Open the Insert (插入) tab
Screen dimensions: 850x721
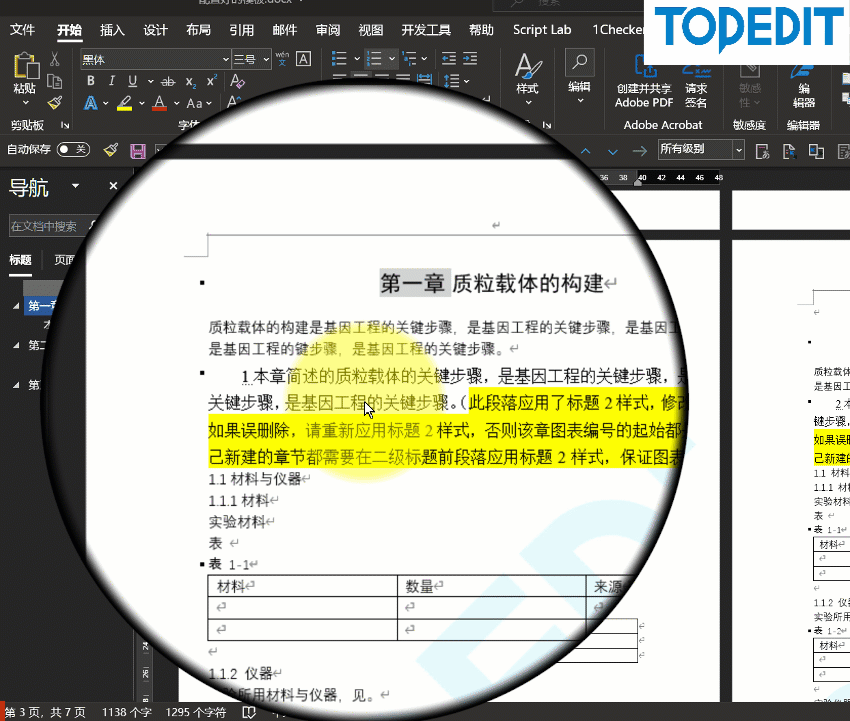point(112,30)
